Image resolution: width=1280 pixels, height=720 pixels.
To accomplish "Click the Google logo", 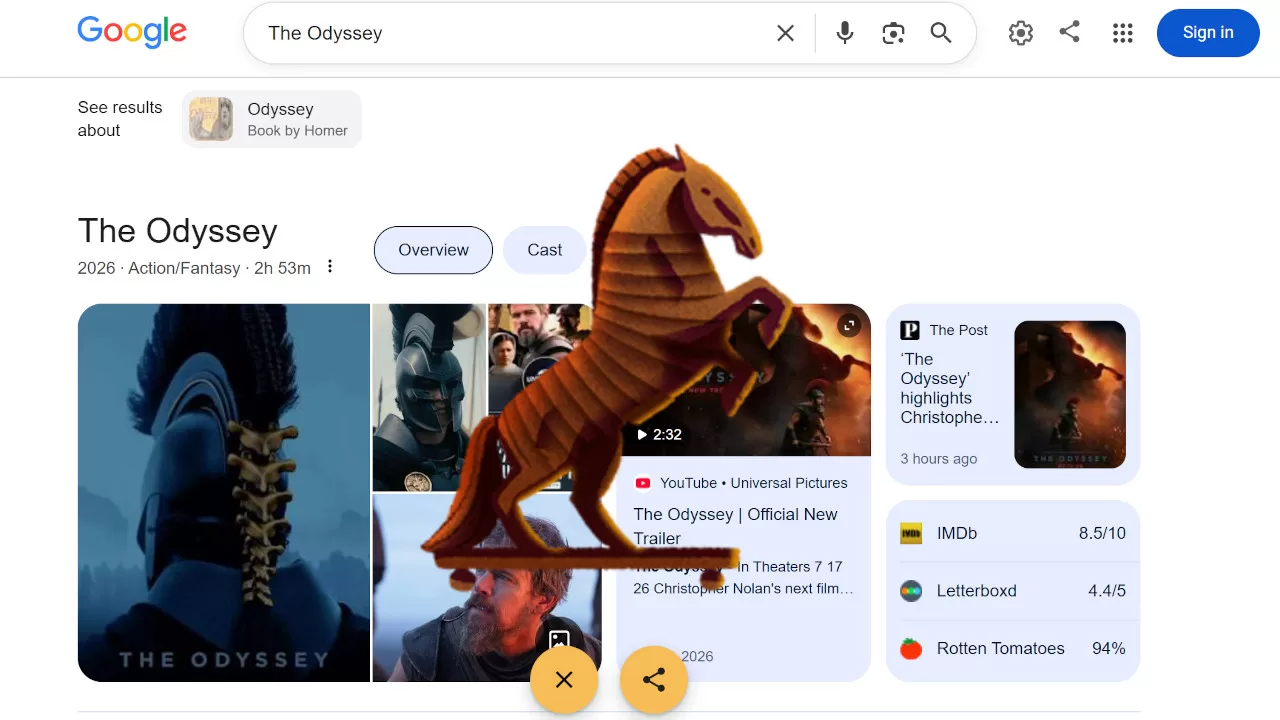I will pos(132,32).
